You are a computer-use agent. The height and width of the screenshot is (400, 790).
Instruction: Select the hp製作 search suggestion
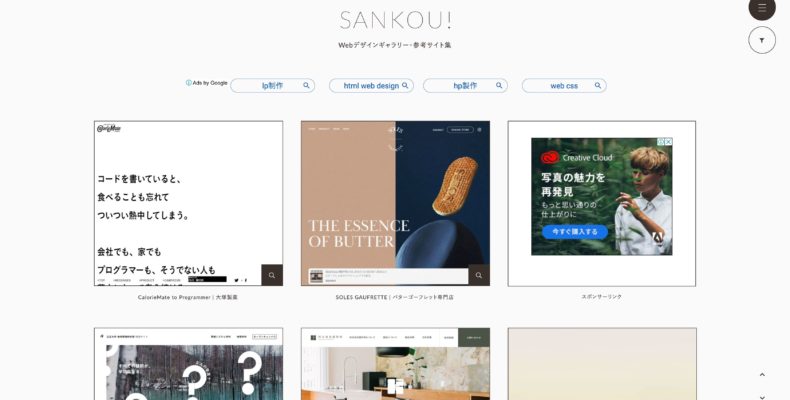(465, 86)
